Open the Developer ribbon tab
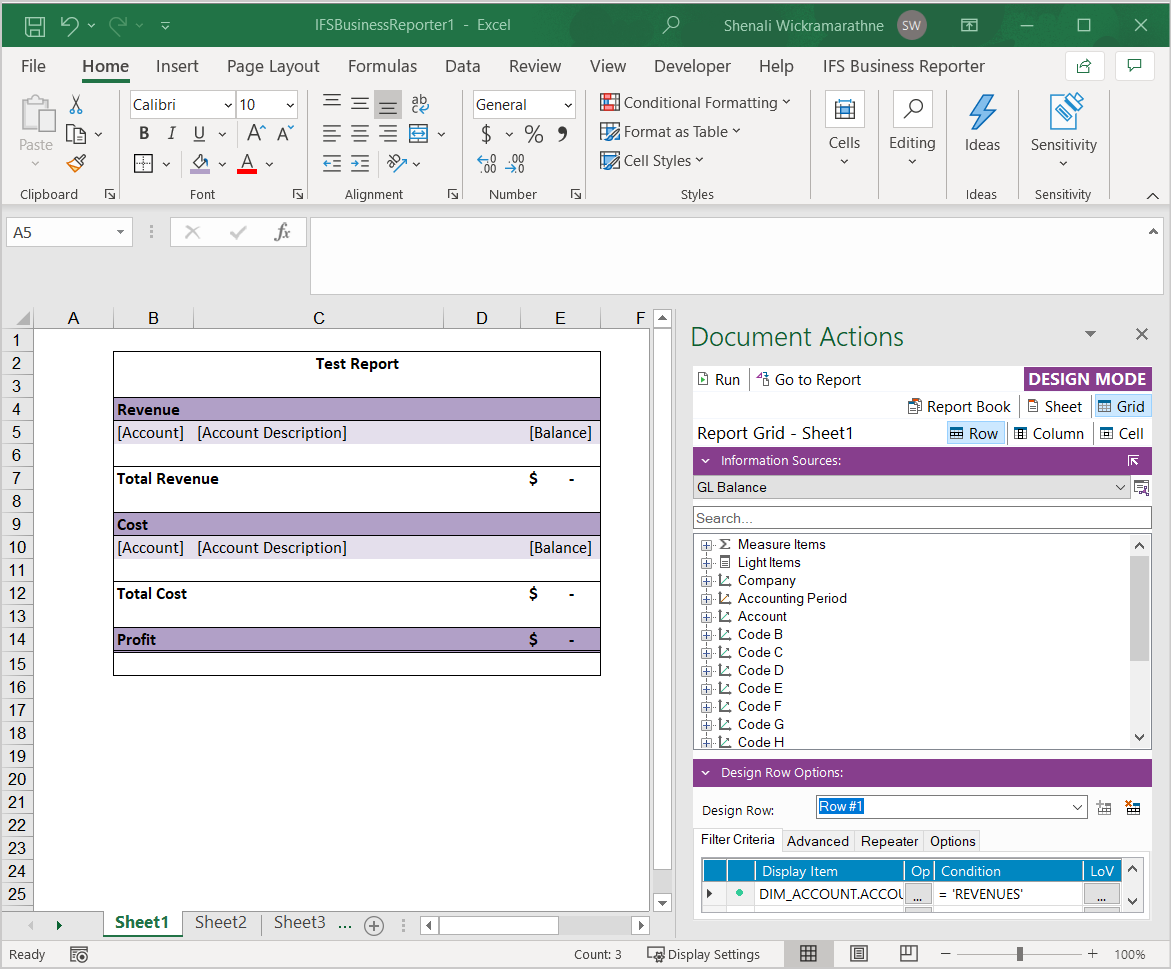1171x969 pixels. coord(692,66)
